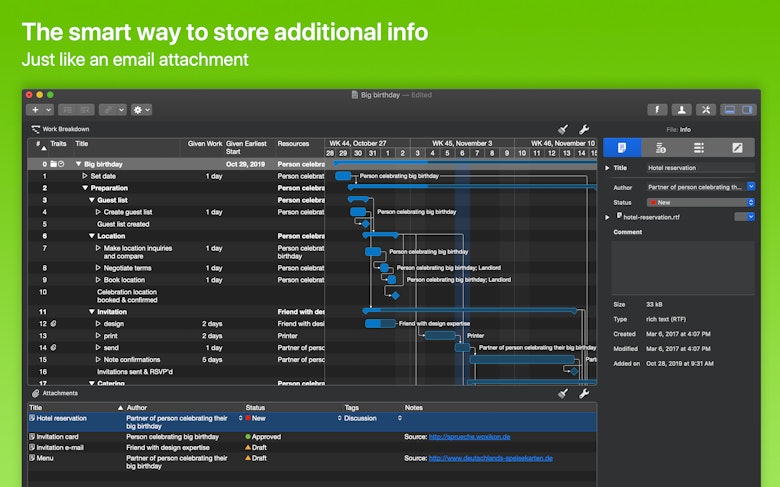This screenshot has width=780, height=487.
Task: Click the Hotel reservation attachment file icon
Action: [32, 418]
